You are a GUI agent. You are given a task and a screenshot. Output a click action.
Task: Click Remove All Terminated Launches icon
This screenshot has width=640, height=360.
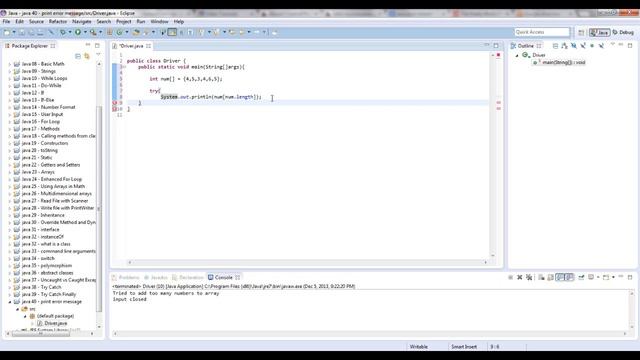pyautogui.click(x=529, y=278)
